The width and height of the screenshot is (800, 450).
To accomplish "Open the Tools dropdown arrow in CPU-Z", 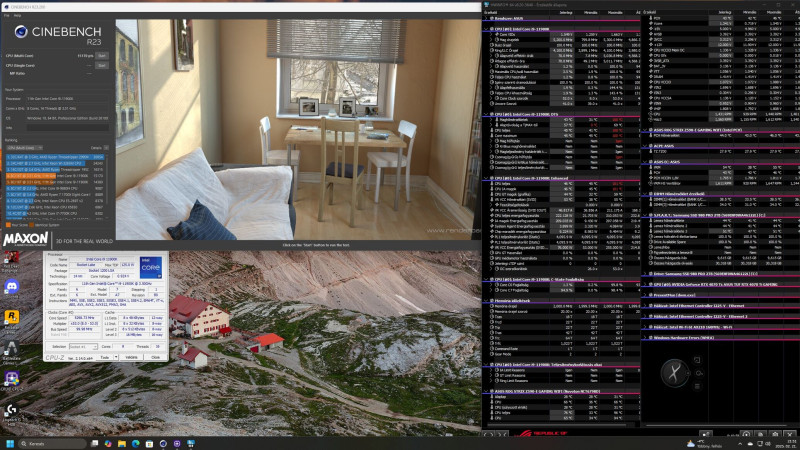I will 116,357.
